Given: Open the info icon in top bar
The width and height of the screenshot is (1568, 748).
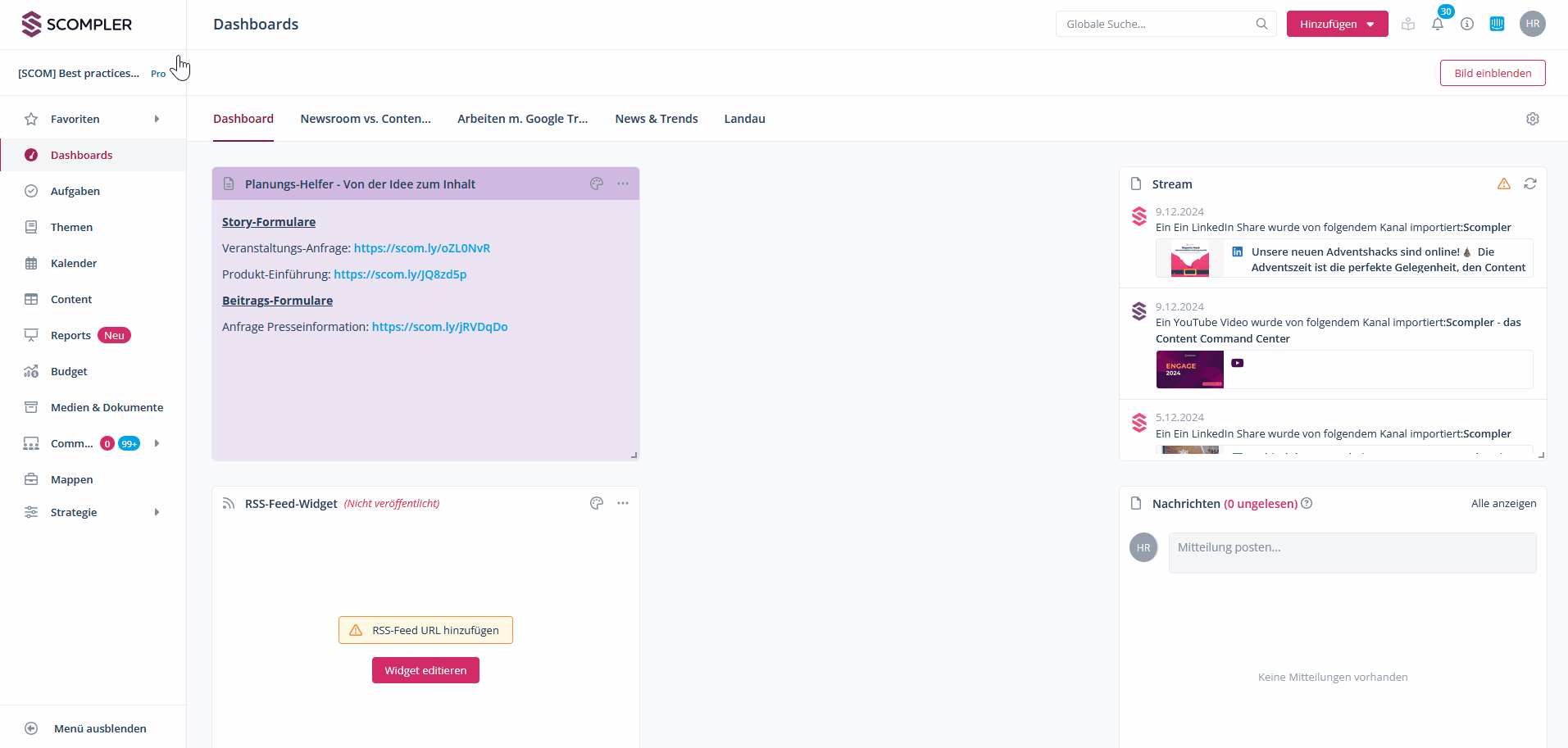Looking at the screenshot, I should [x=1467, y=24].
